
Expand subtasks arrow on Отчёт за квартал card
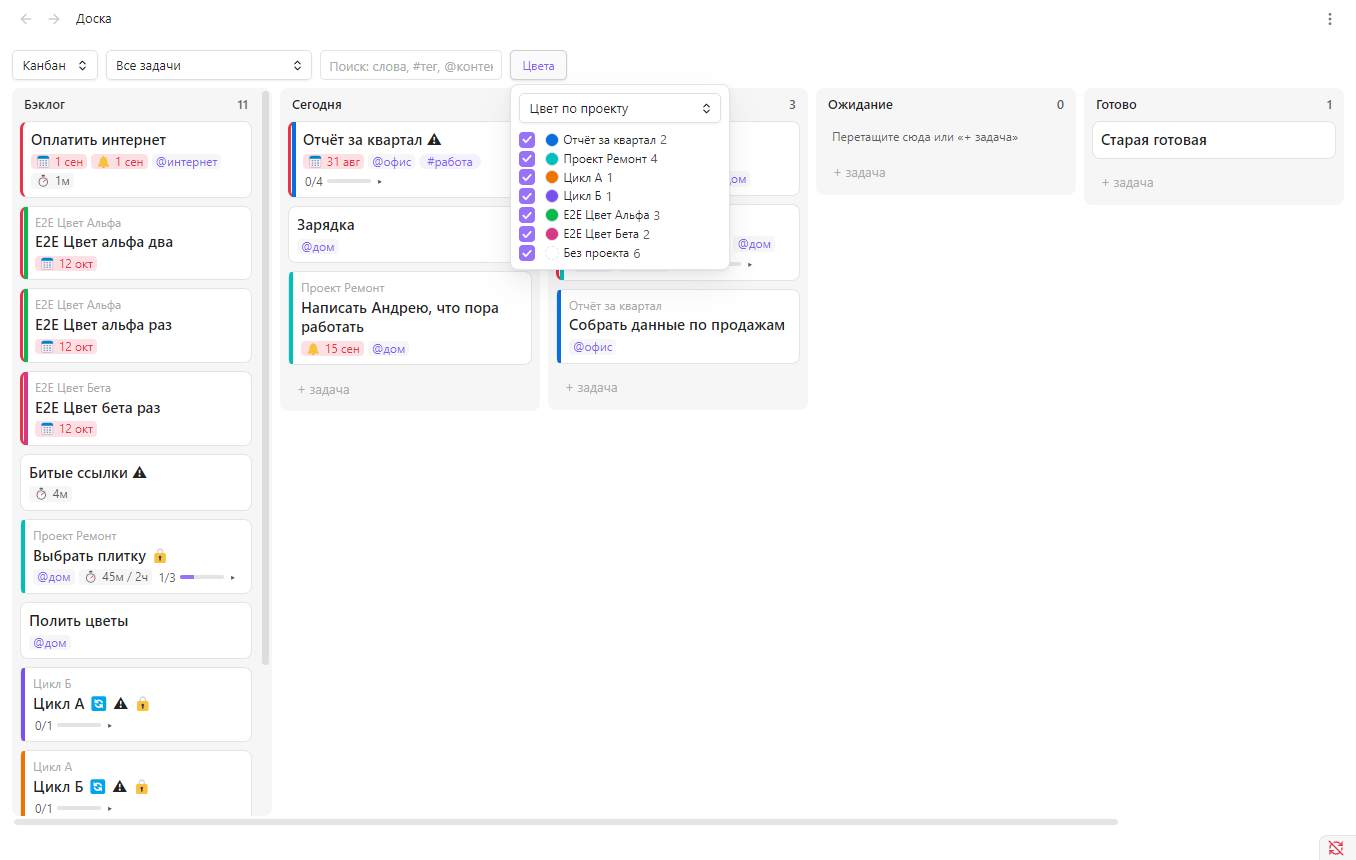pyautogui.click(x=380, y=182)
